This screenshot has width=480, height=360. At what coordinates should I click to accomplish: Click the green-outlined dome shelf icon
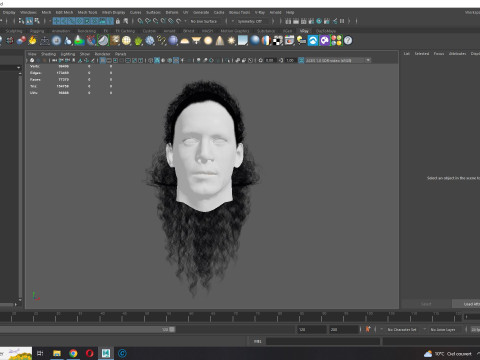point(103,41)
